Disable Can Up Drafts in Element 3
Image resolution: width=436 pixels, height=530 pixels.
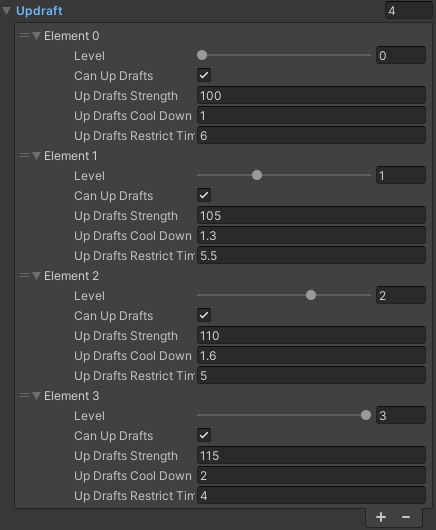click(x=204, y=435)
